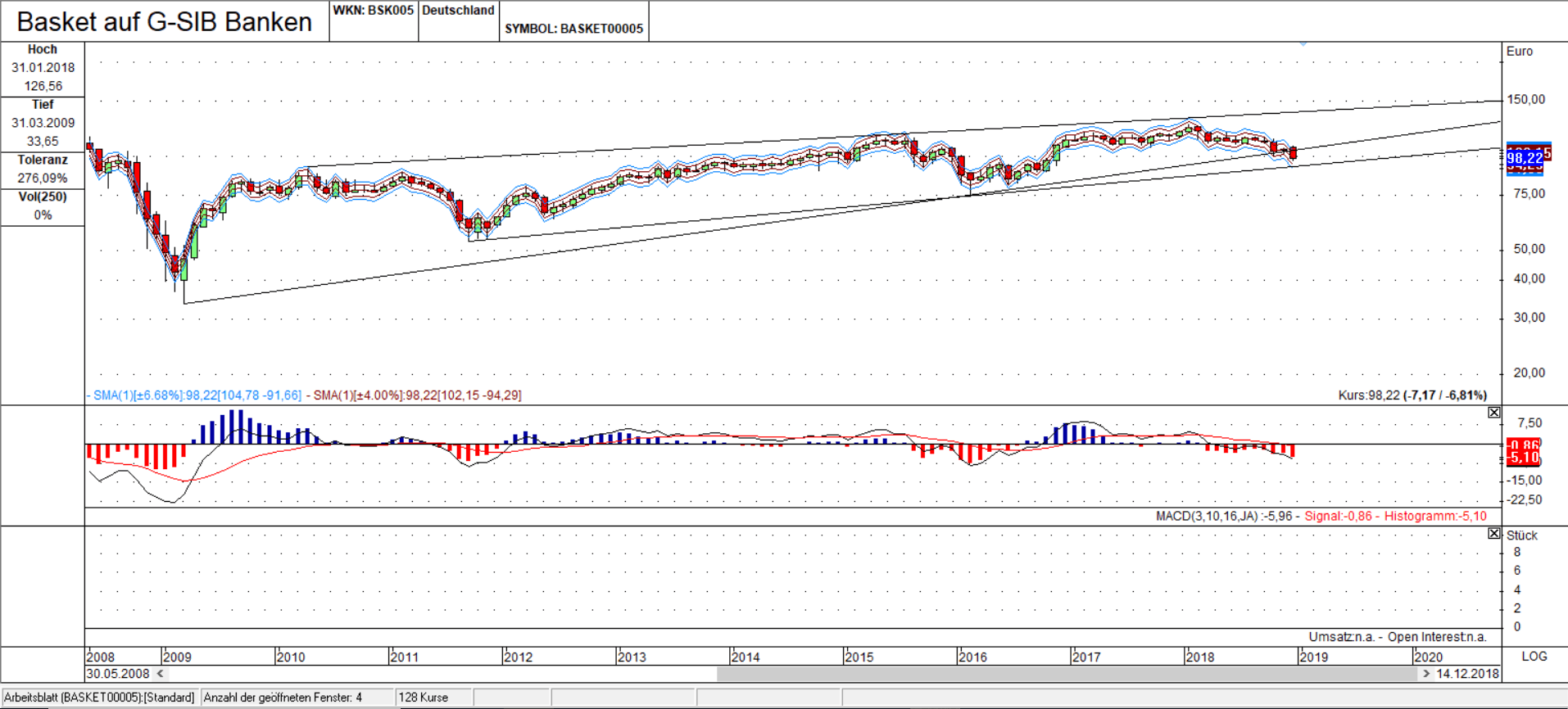Viewport: 1568px width, 709px height.
Task: Select the end date 14.12.2018
Action: tap(1467, 673)
